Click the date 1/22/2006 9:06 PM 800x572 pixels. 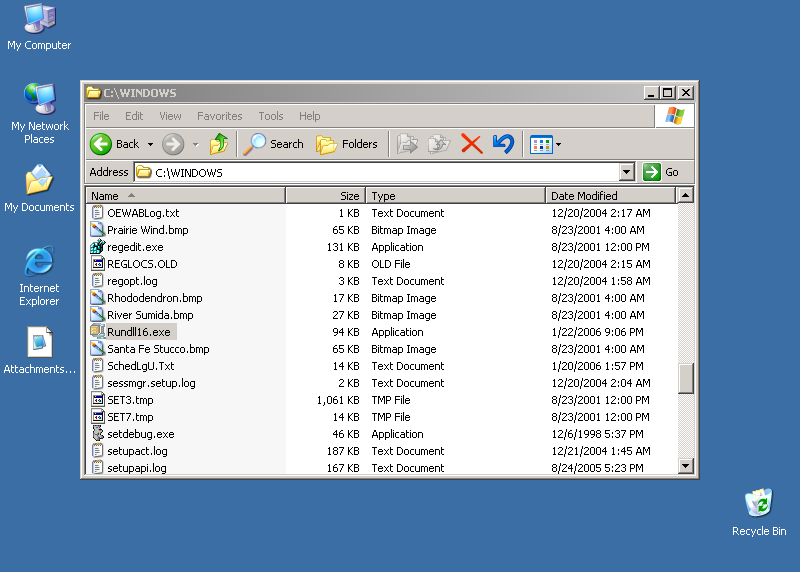tap(597, 332)
